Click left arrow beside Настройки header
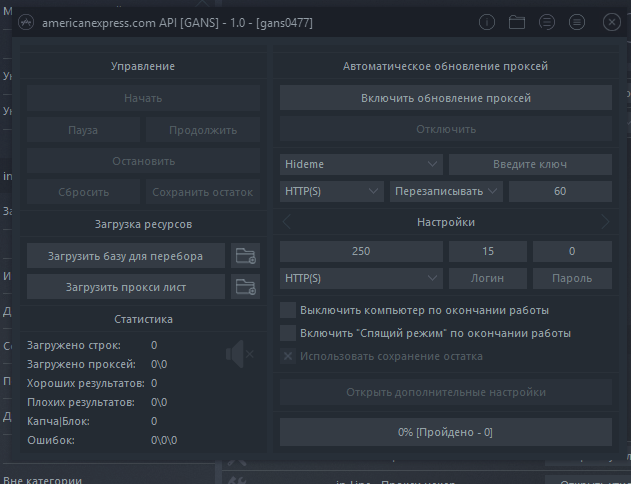Viewport: 631px width, 484px height. click(x=287, y=222)
